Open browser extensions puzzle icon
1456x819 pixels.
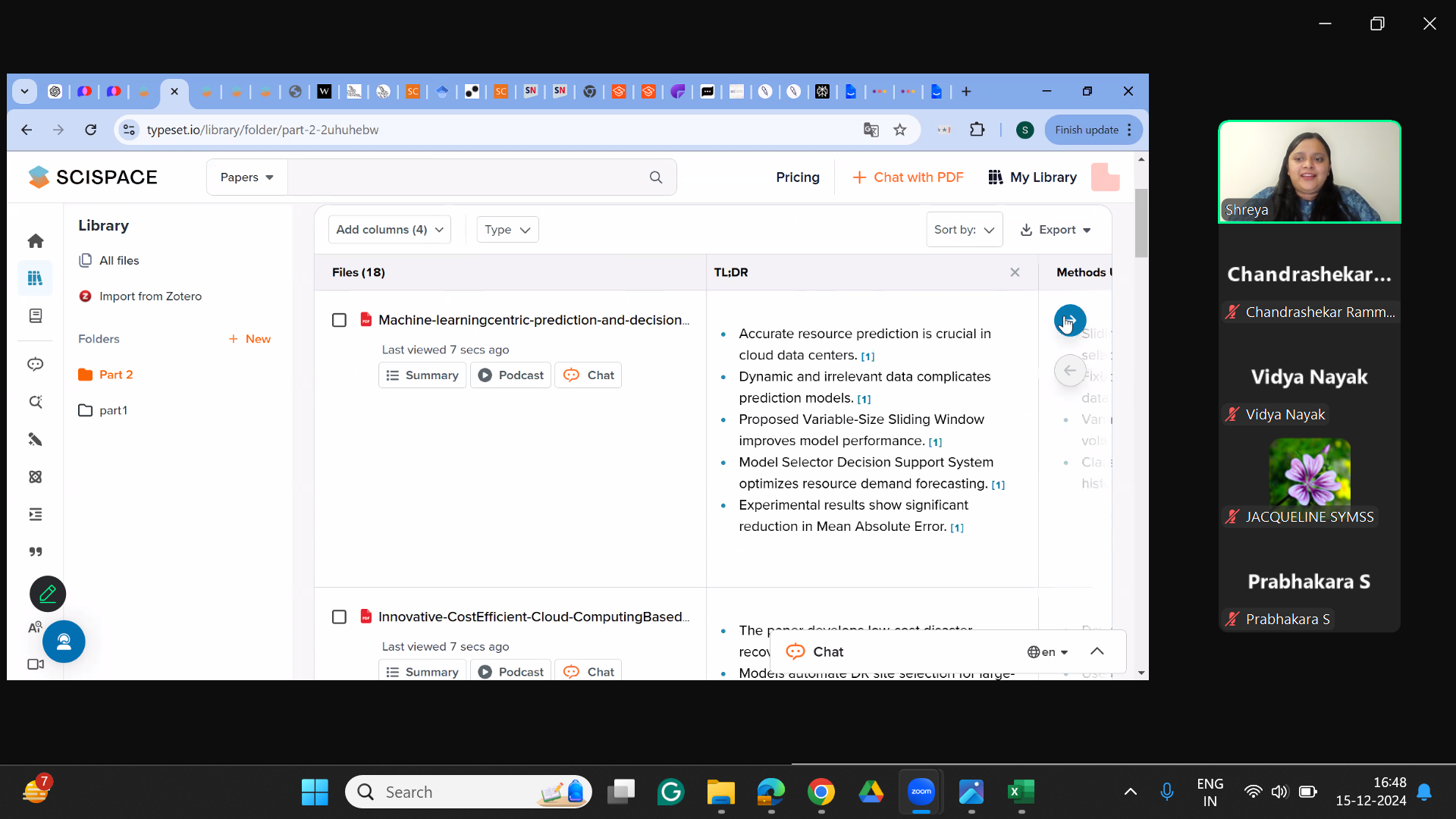(x=977, y=130)
